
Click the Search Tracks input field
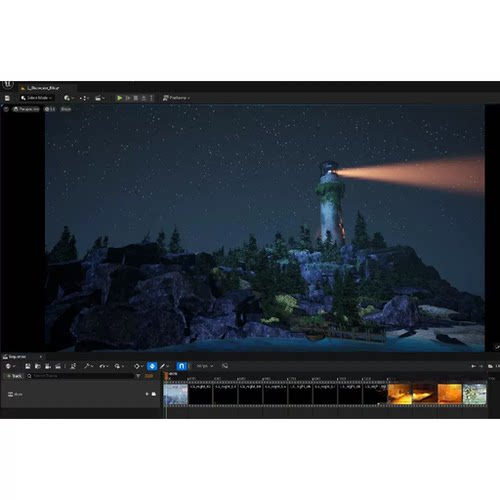(80, 376)
